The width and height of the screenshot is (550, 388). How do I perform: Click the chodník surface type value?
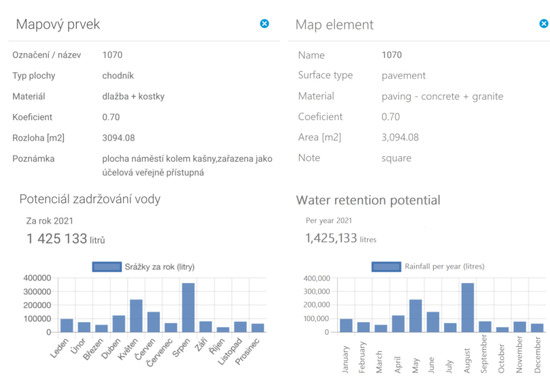[x=118, y=75]
